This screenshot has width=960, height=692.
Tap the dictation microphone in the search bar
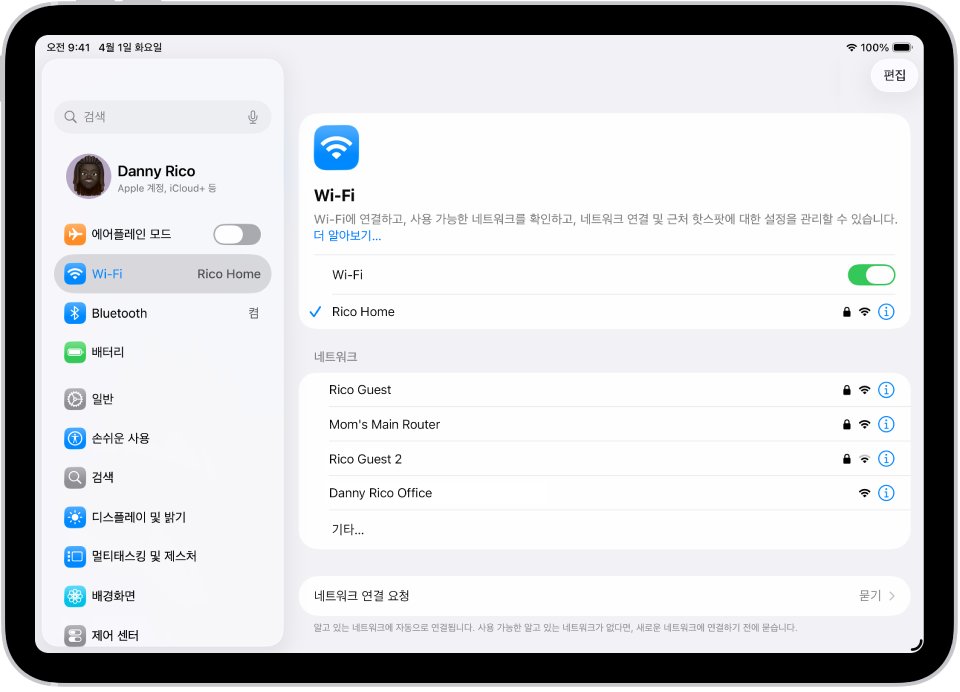pyautogui.click(x=253, y=116)
